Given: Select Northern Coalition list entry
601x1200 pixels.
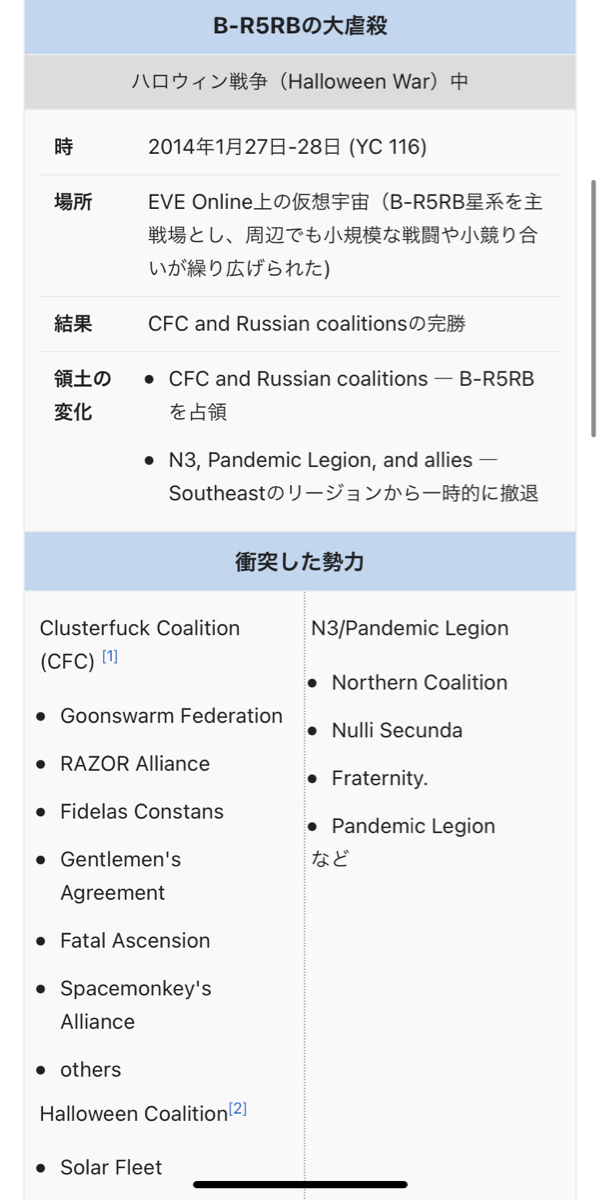Looking at the screenshot, I should click(x=420, y=682).
